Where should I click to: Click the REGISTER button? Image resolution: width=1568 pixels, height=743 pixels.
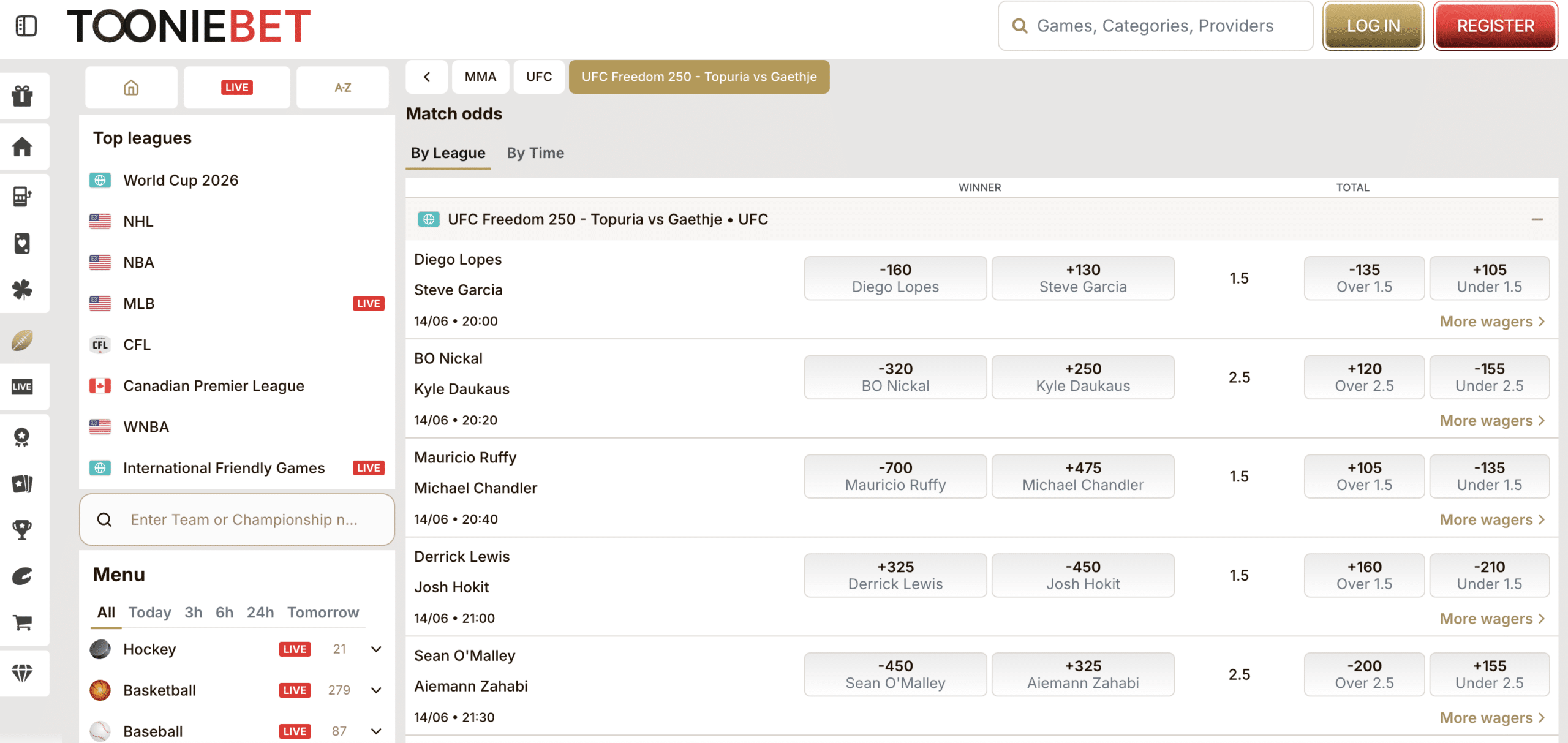click(1496, 26)
